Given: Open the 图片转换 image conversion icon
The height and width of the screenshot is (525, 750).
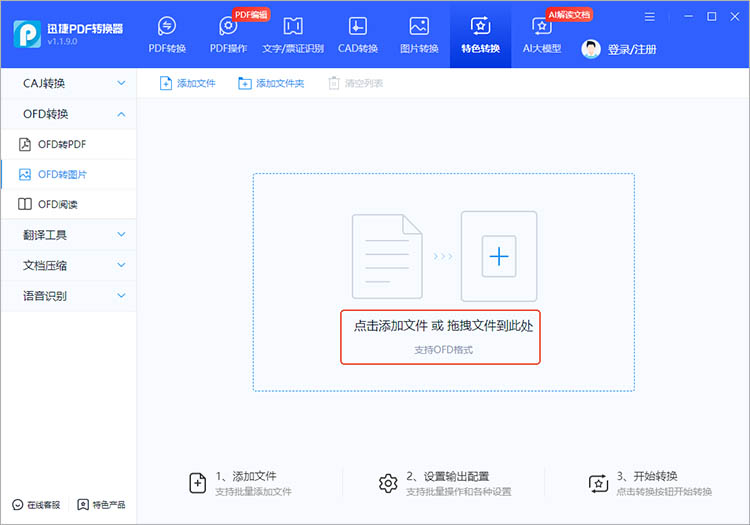Looking at the screenshot, I should (x=419, y=26).
